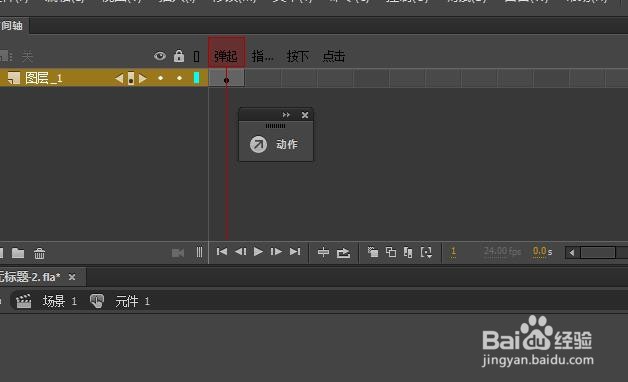Collapse the floating panel with double-arrow icon

pyautogui.click(x=286, y=115)
